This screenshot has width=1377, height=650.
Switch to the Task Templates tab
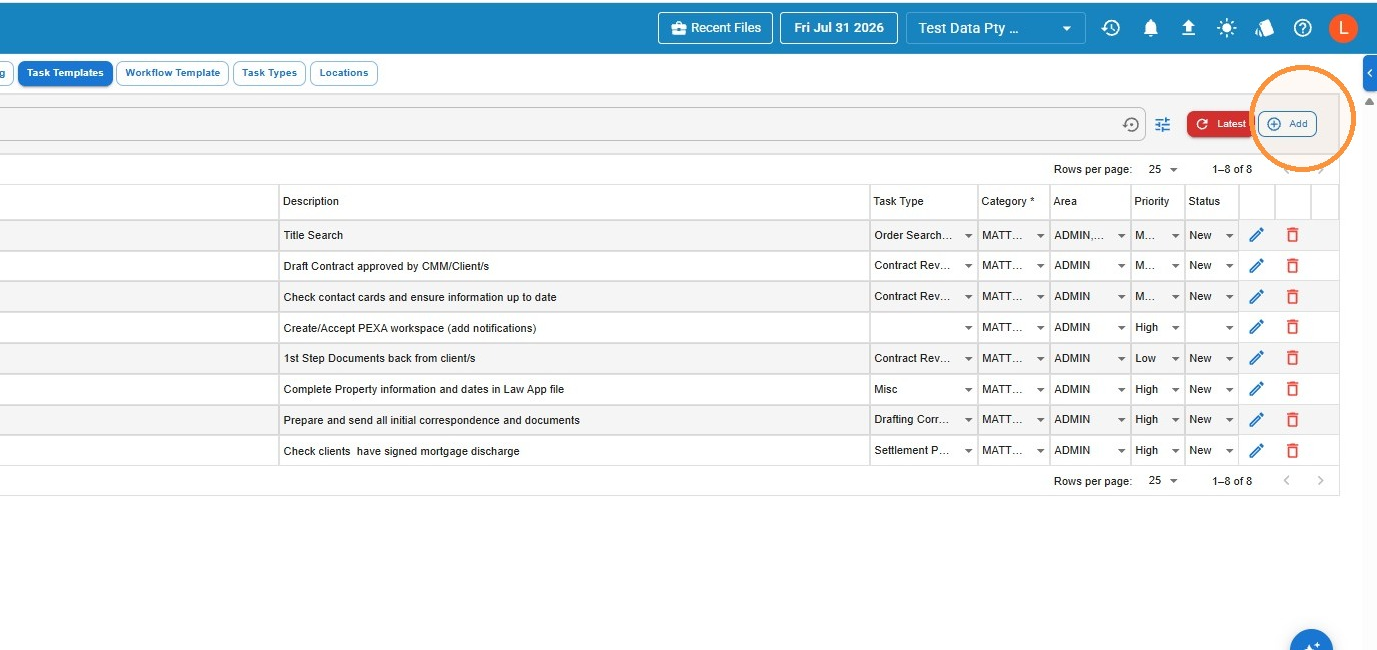tap(65, 73)
